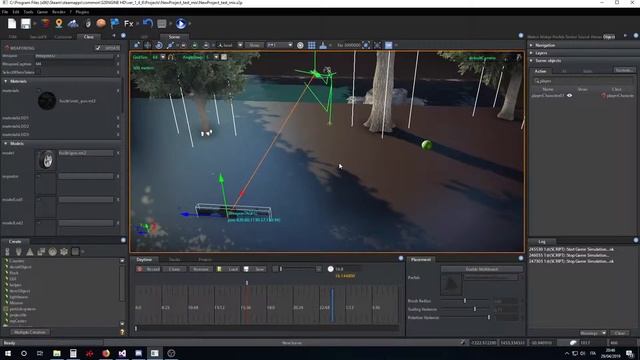Select the move translate tool in scene toolbar

point(148,45)
